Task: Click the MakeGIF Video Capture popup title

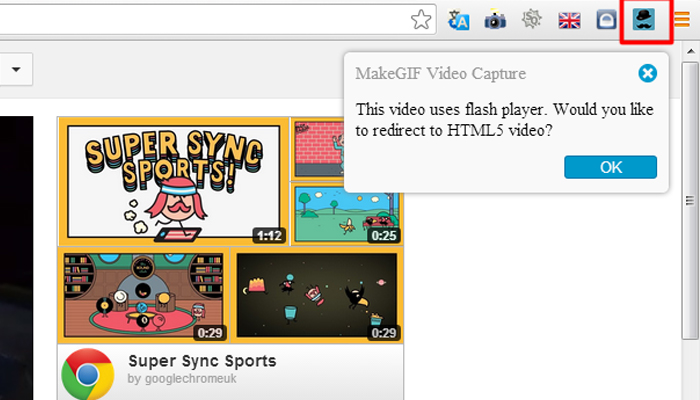Action: tap(441, 73)
